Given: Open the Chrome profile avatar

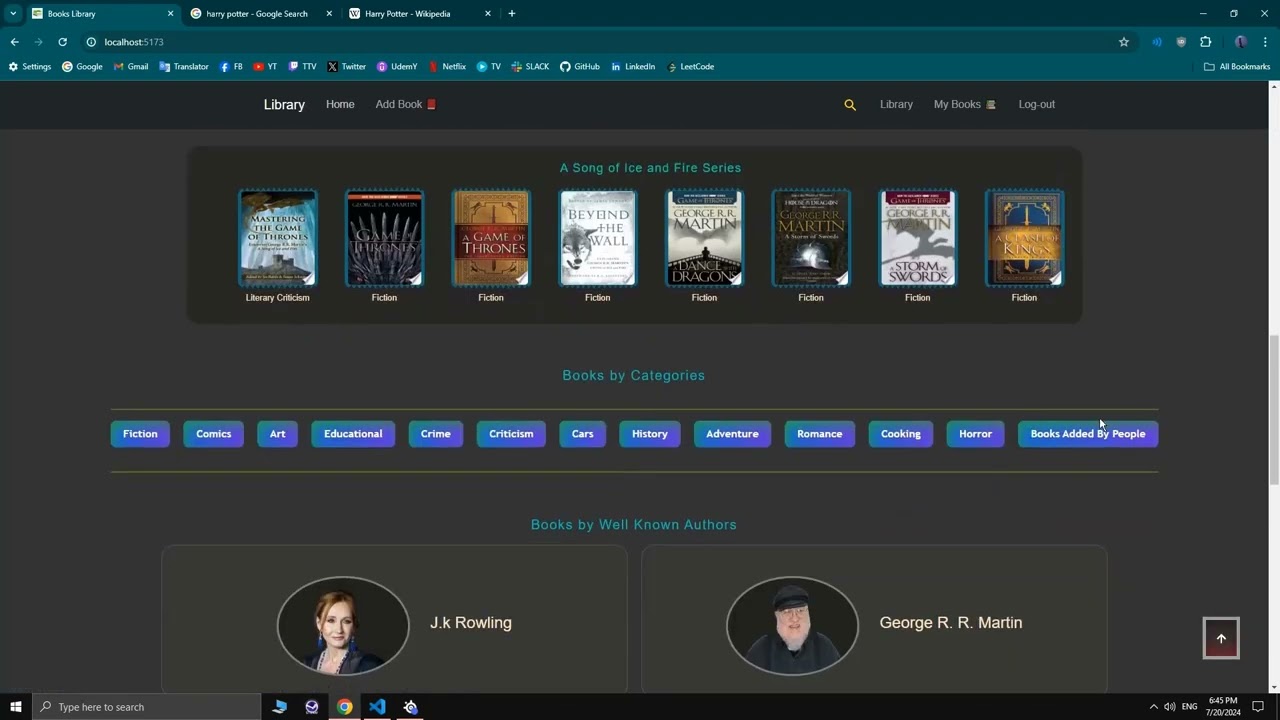Looking at the screenshot, I should click(x=1241, y=42).
